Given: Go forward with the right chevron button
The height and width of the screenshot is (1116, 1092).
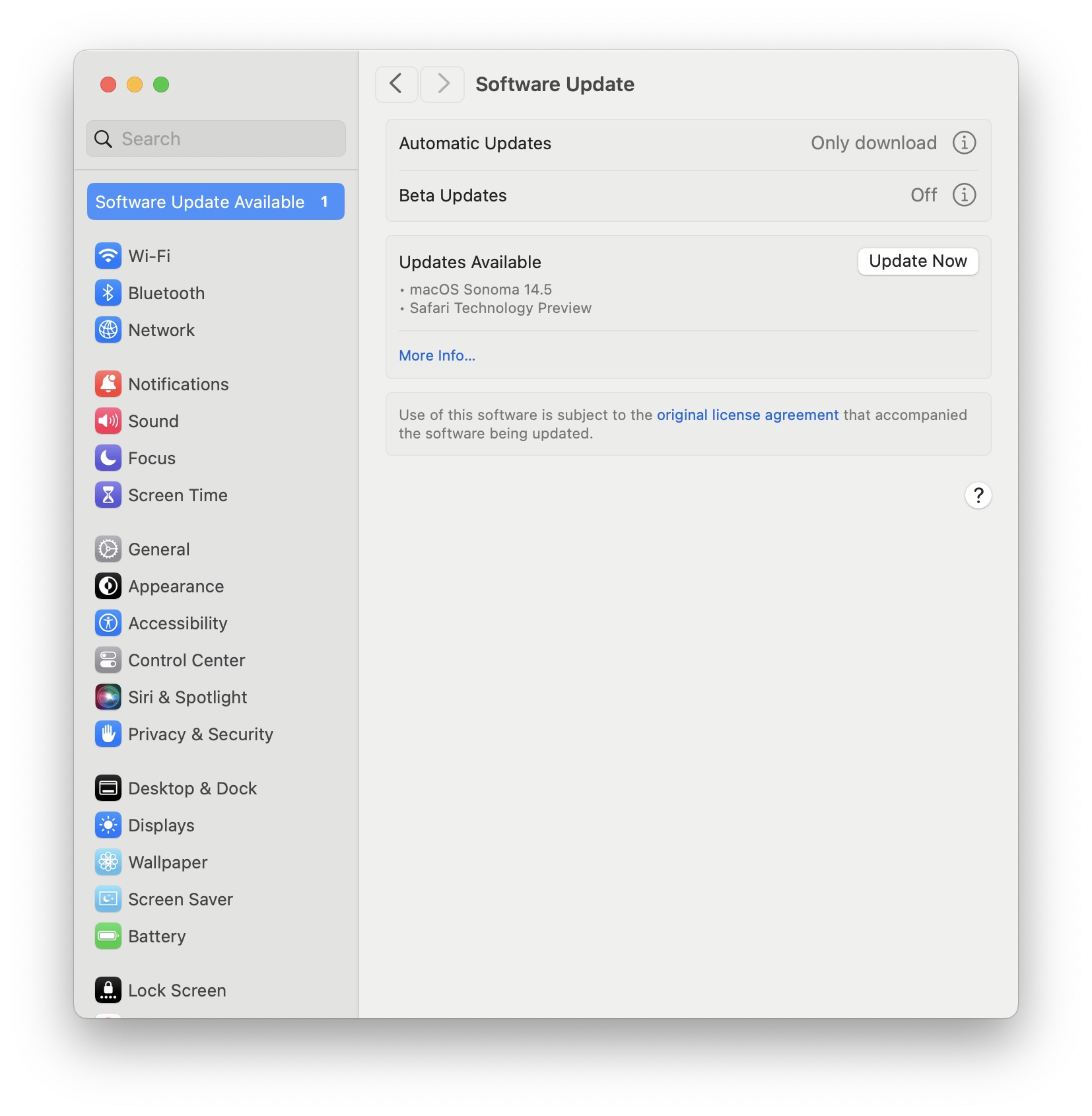Looking at the screenshot, I should point(442,84).
